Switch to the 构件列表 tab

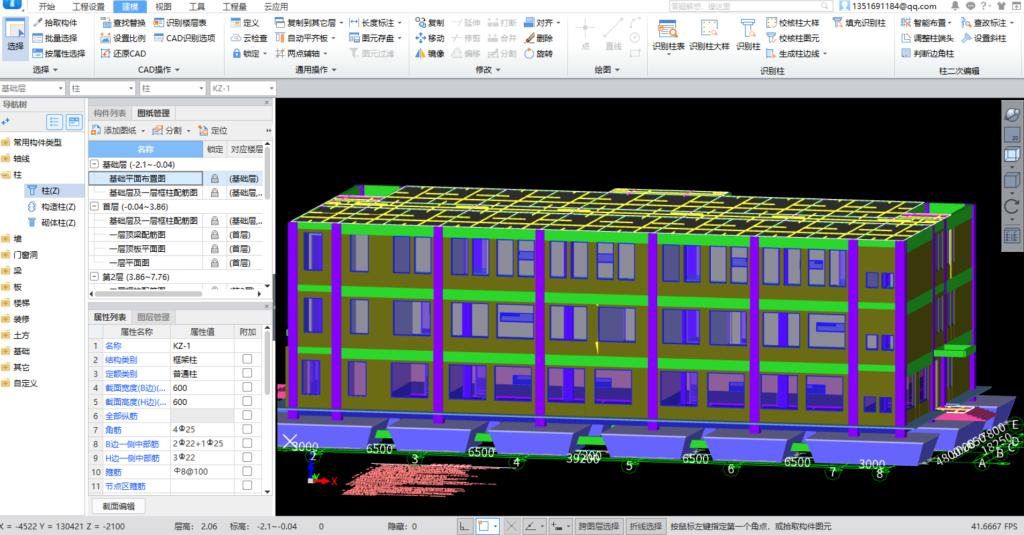tap(110, 114)
